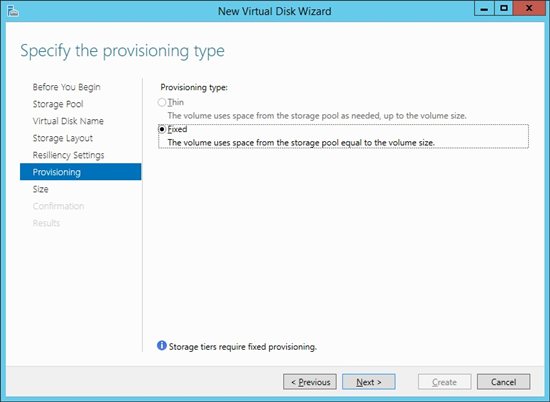This screenshot has height=402, width=550.
Task: Select the Provisioning step
Action: click(x=81, y=172)
